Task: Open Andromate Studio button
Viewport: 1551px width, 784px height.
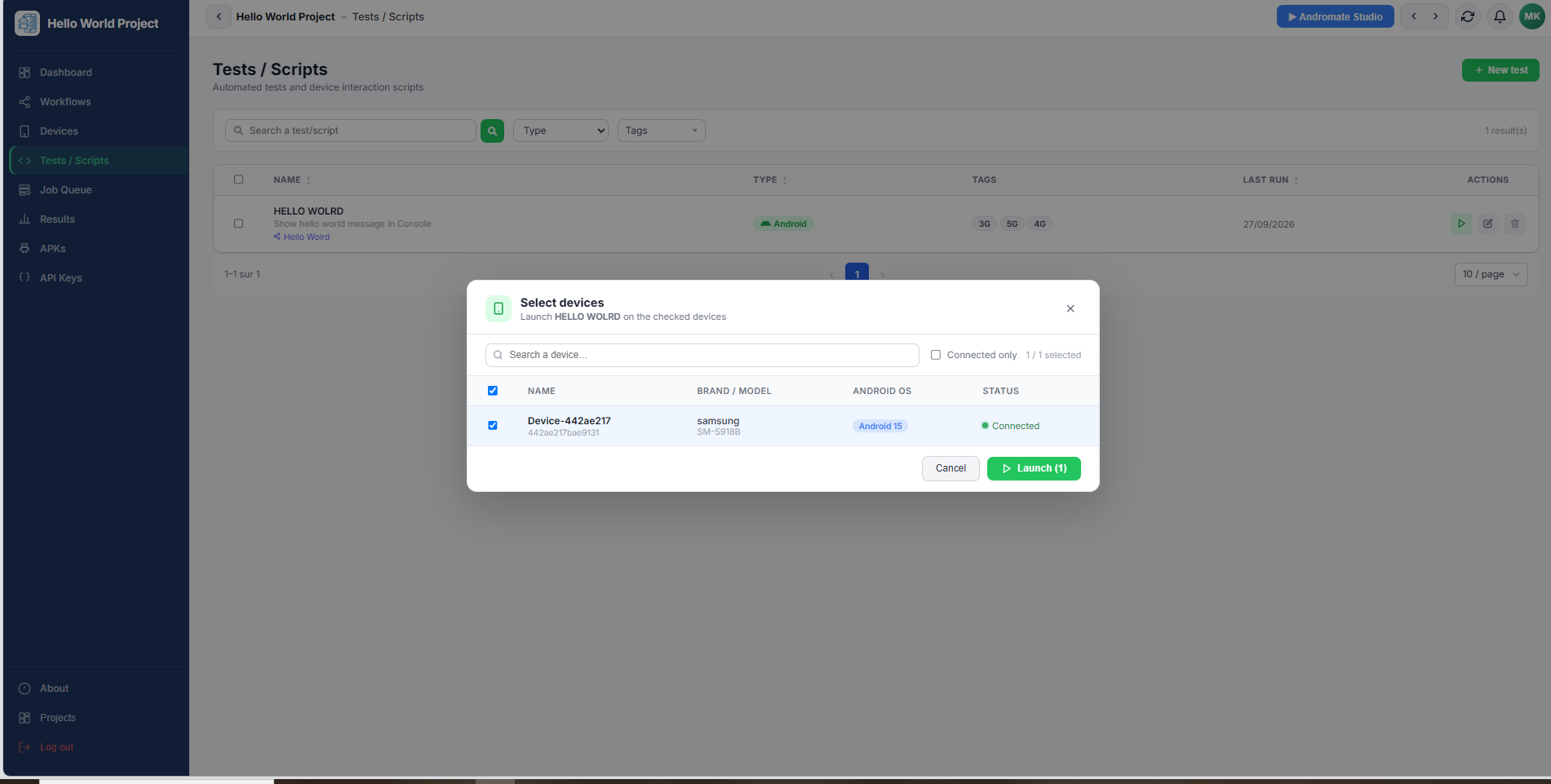Action: (1335, 16)
